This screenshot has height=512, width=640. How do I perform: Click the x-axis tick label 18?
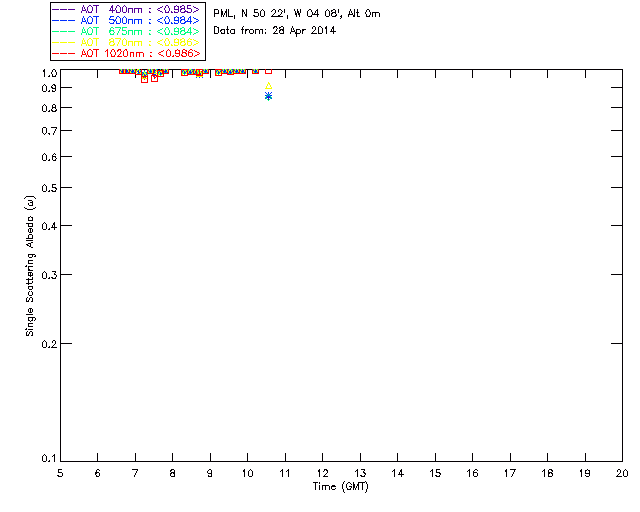(x=547, y=473)
